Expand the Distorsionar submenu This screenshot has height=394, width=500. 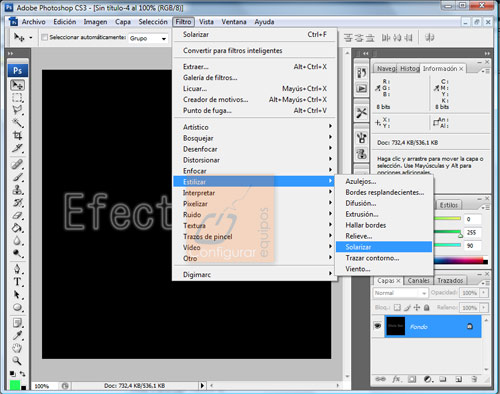pyautogui.click(x=254, y=160)
